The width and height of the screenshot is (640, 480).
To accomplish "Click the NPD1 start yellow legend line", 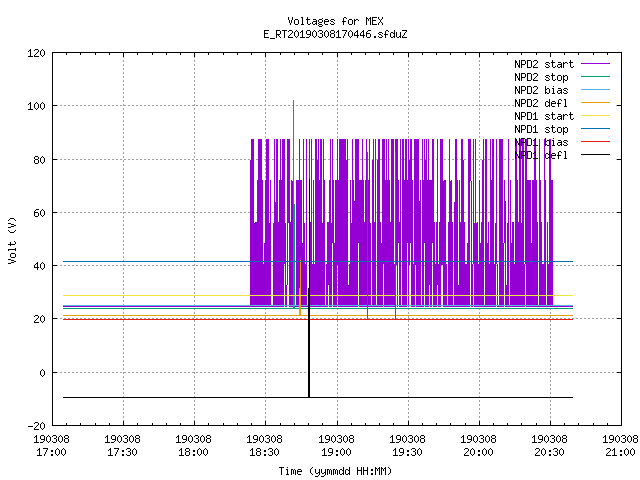I will [x=596, y=116].
